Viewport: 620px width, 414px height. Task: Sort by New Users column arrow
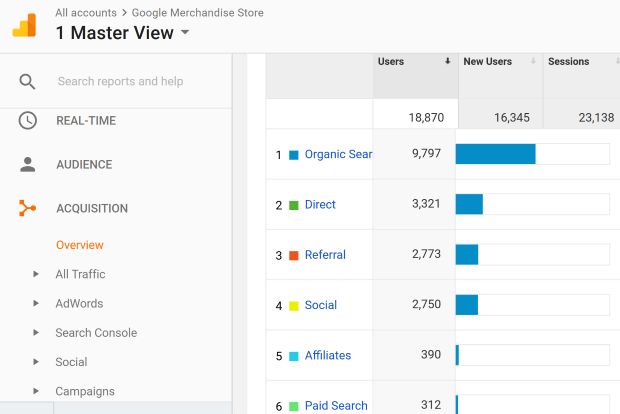point(533,61)
